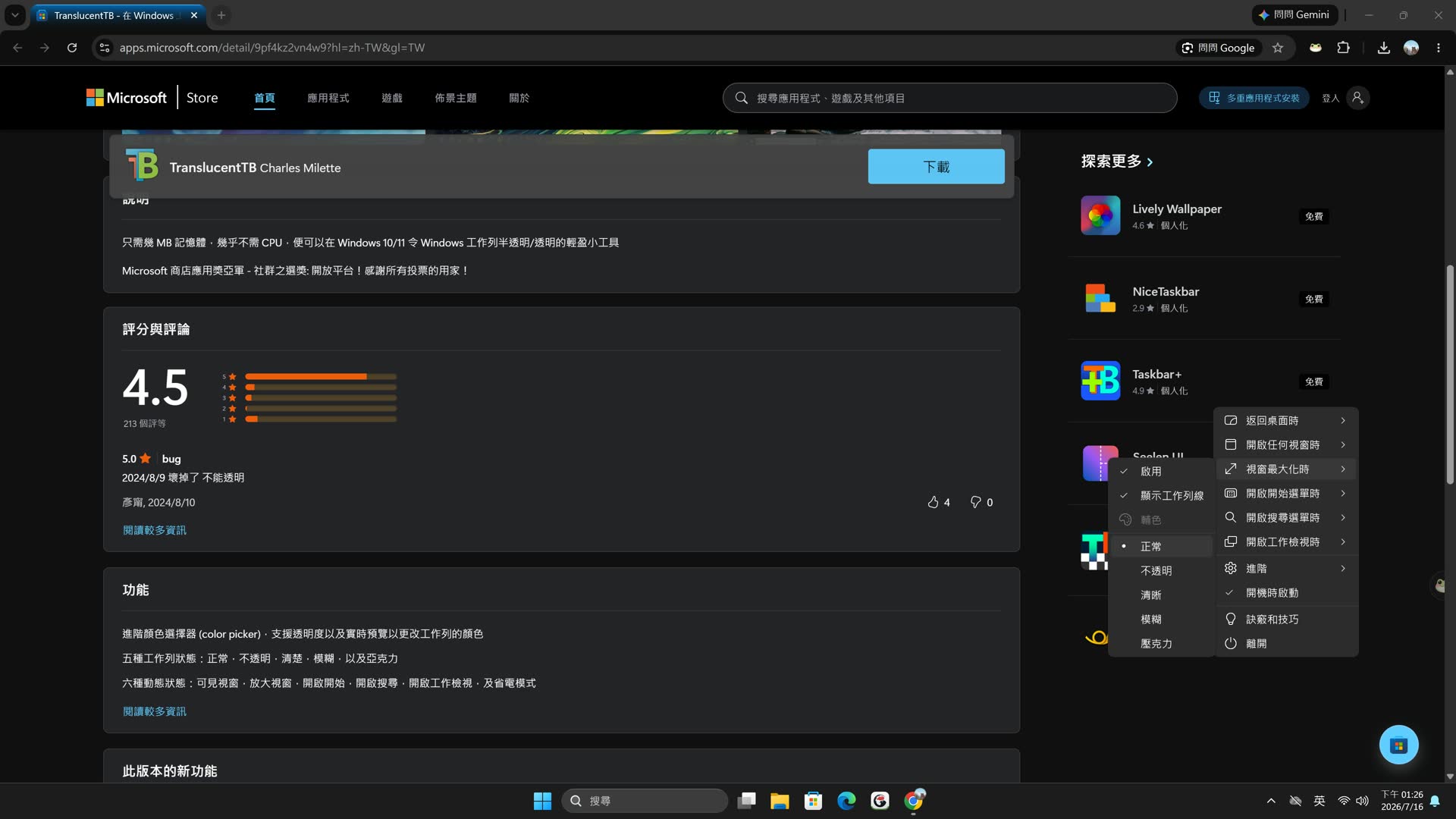
Task: Select the 壓克力 taskbar state
Action: (x=1161, y=643)
